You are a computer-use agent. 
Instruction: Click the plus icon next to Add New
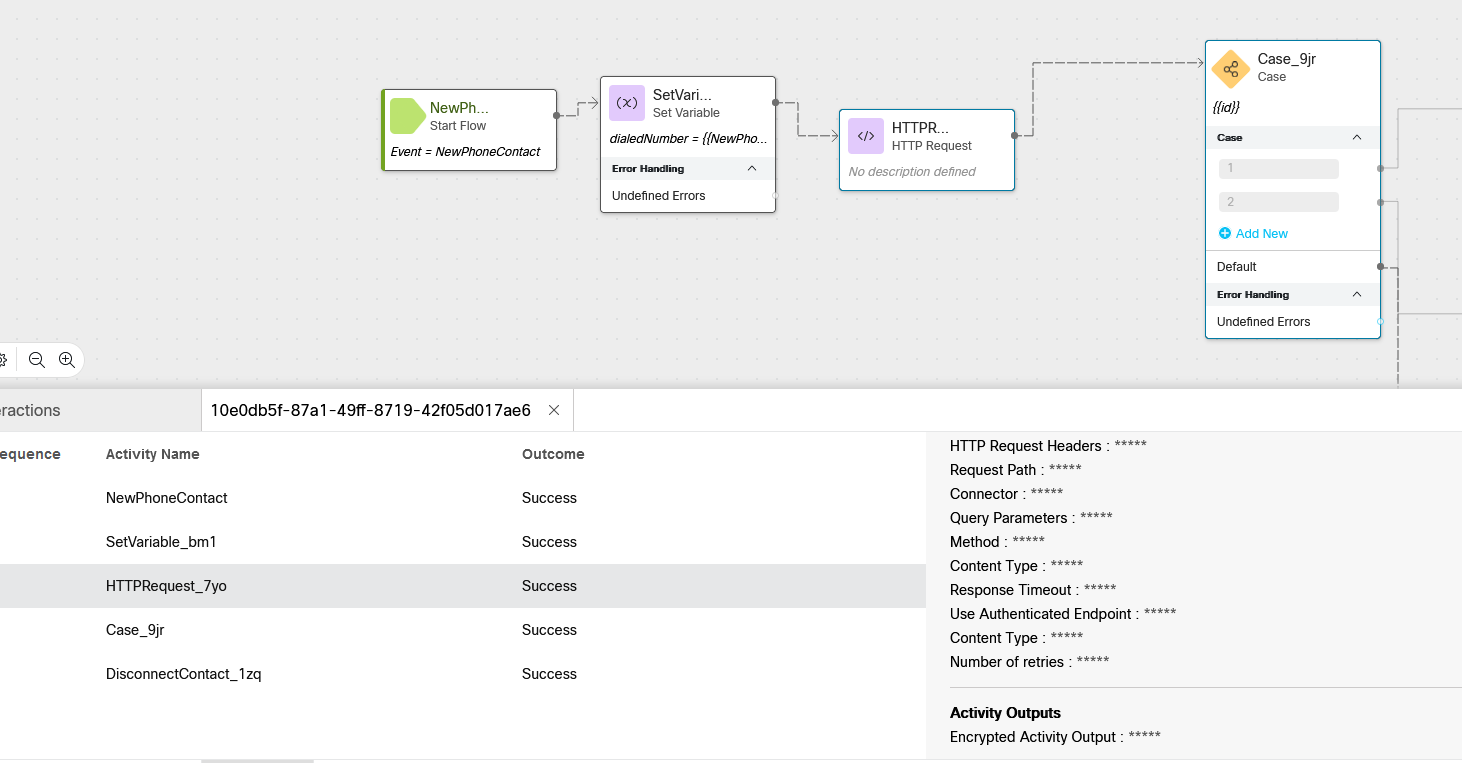1225,233
